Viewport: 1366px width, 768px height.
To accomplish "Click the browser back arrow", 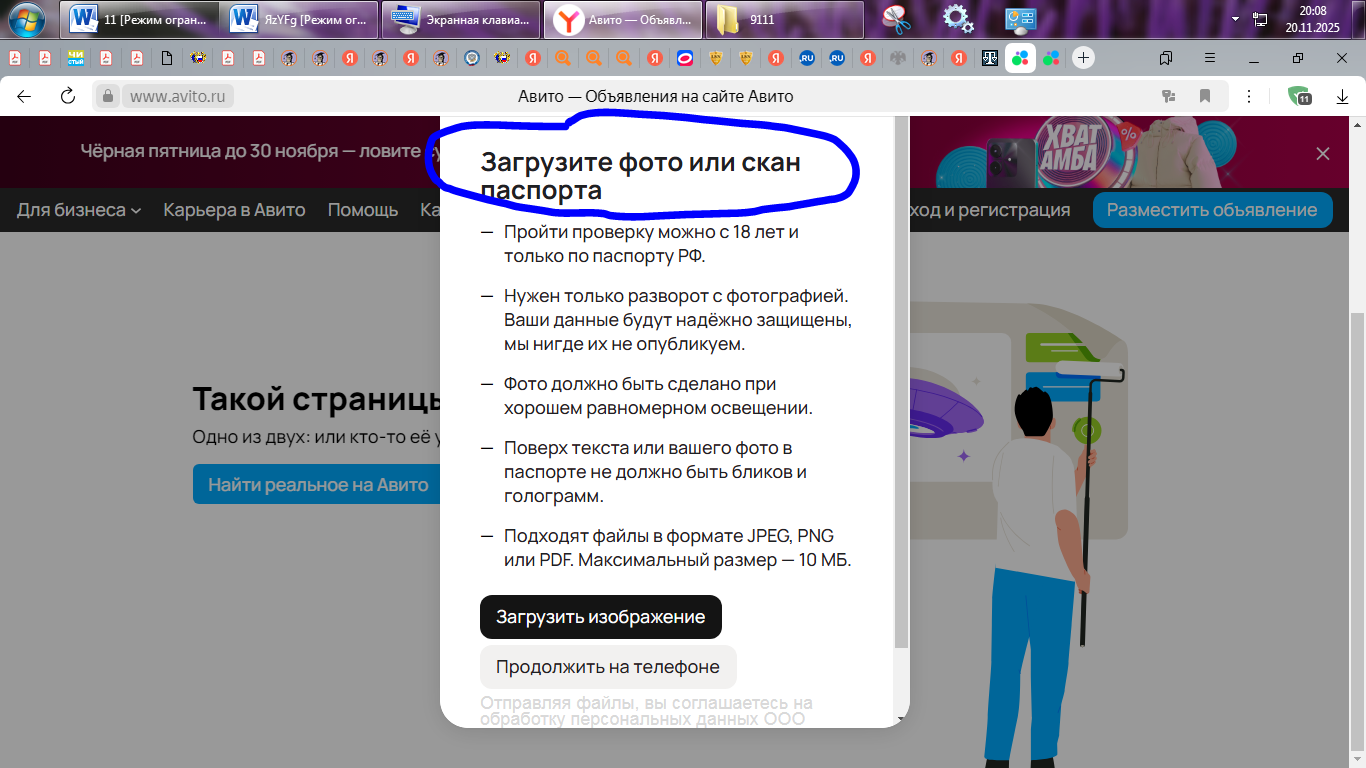I will (24, 95).
